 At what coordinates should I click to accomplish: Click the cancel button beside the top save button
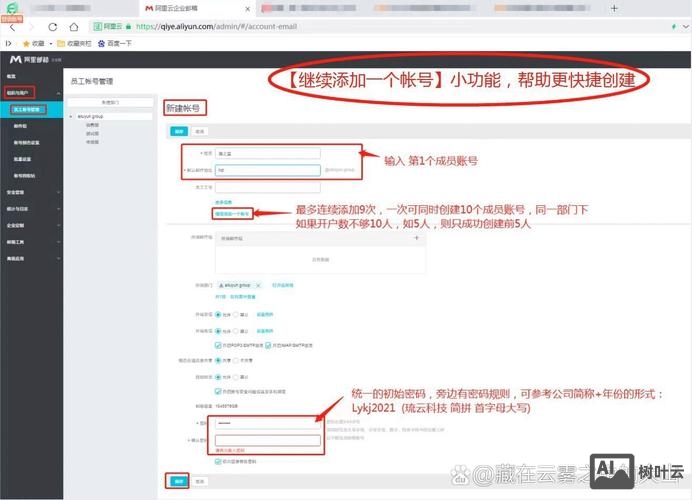(200, 132)
